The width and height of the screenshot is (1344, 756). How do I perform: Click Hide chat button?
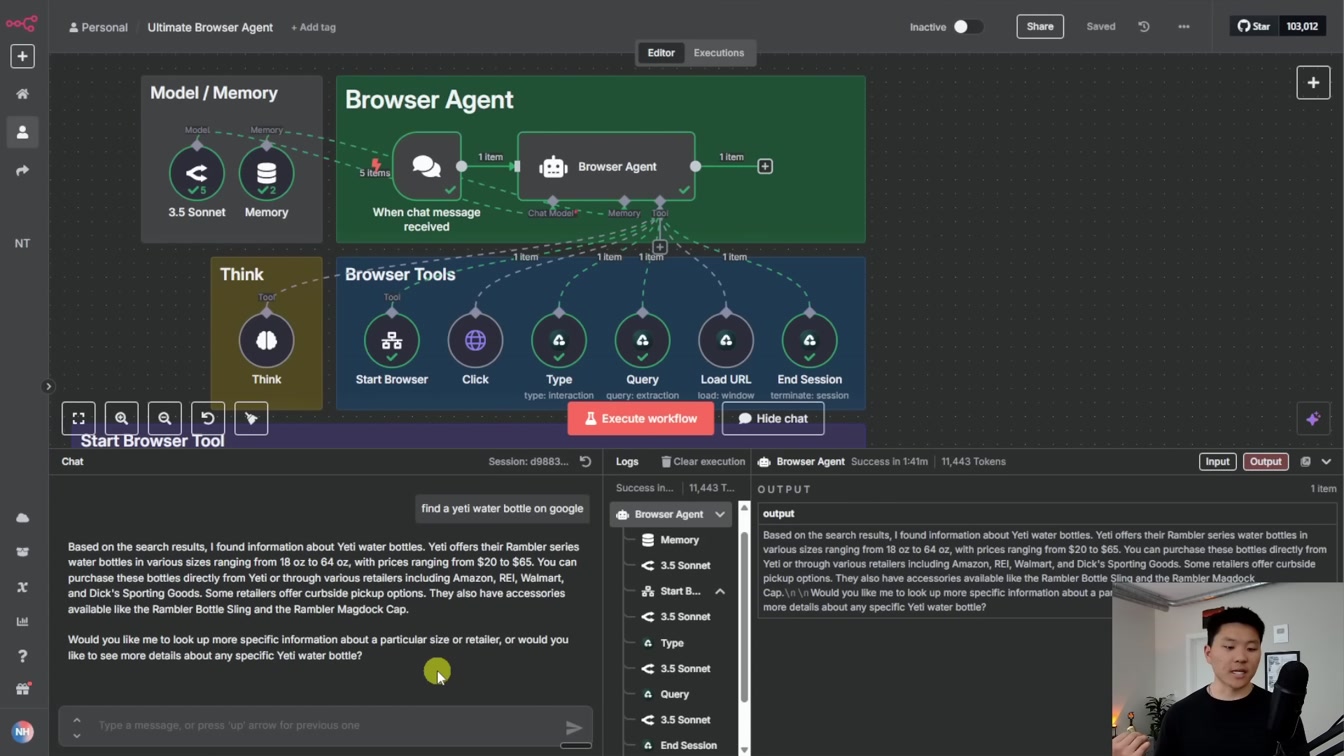(773, 419)
